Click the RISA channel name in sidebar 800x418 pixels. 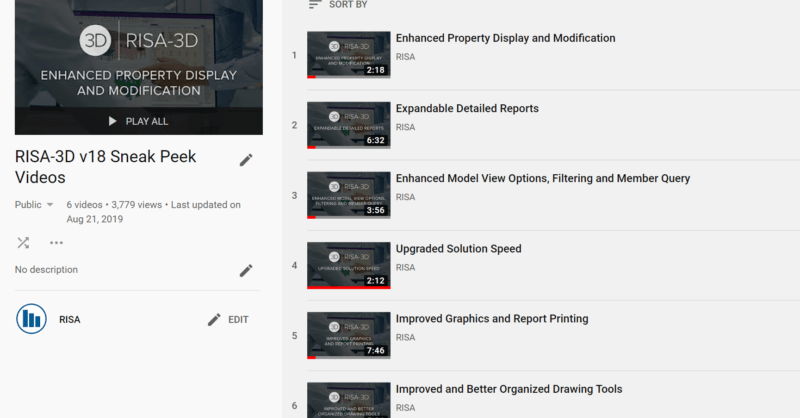click(70, 320)
